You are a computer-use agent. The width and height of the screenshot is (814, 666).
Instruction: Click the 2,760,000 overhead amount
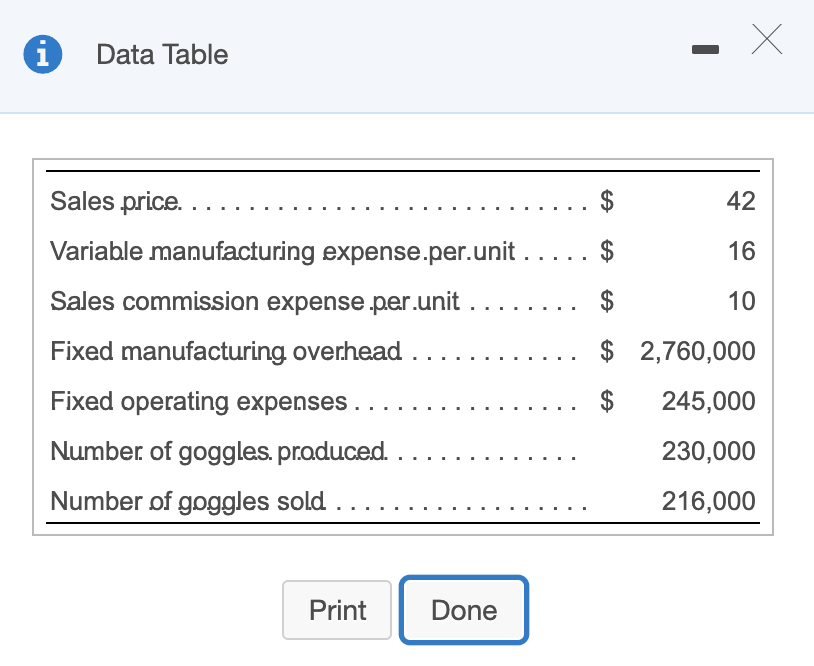[x=697, y=351]
